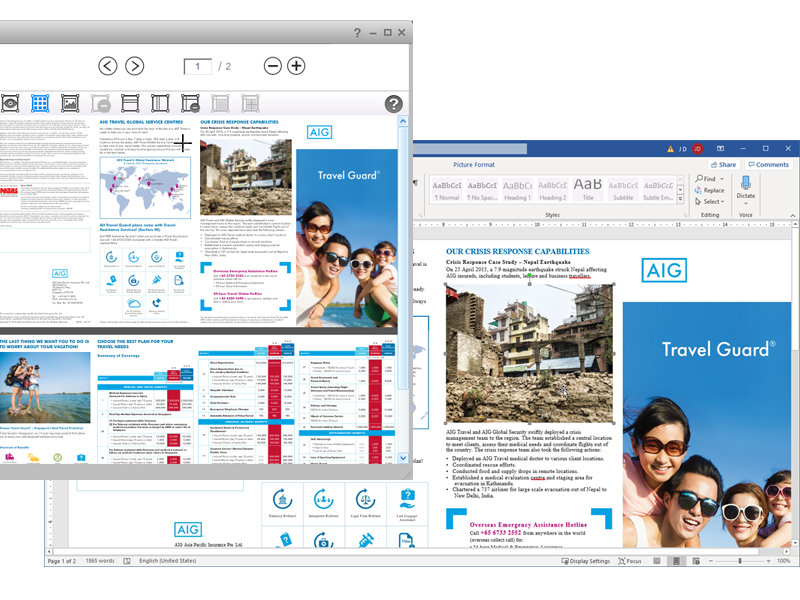Apply the Heading 1 style
Image resolution: width=800 pixels, height=600 pixels.
tap(517, 190)
